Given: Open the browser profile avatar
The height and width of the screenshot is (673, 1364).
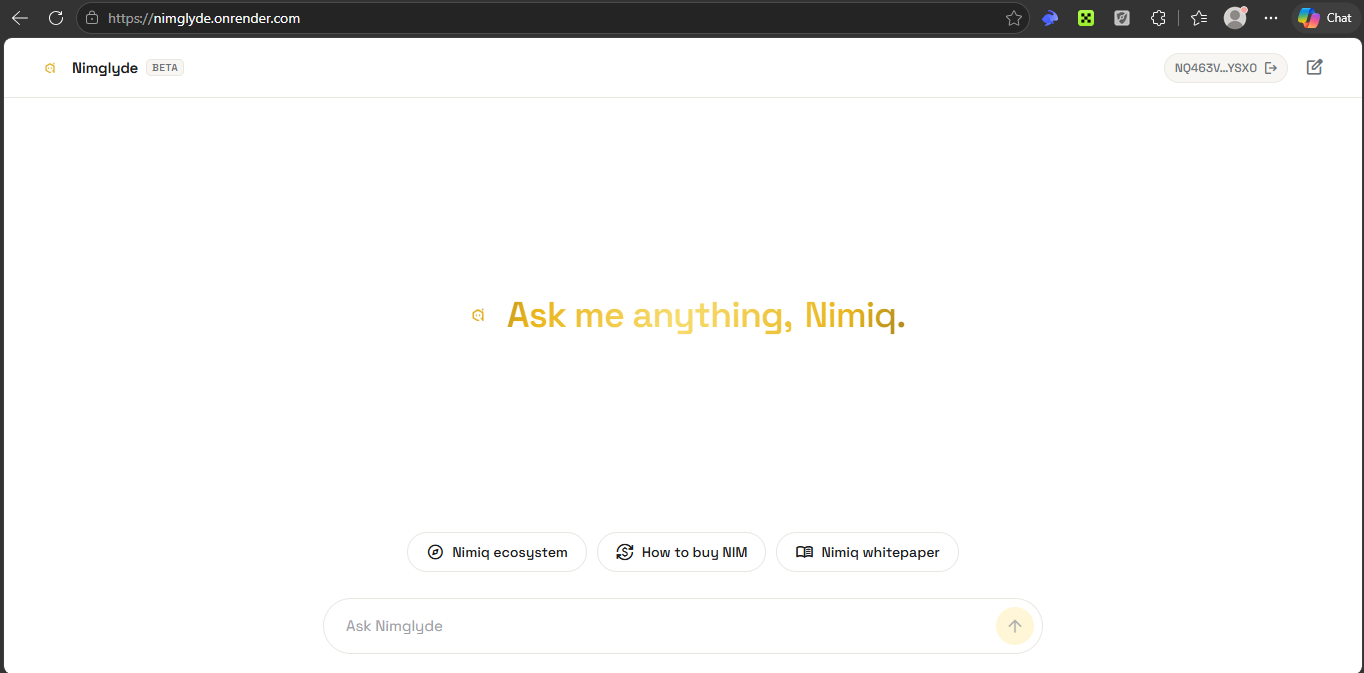Looking at the screenshot, I should pyautogui.click(x=1235, y=18).
